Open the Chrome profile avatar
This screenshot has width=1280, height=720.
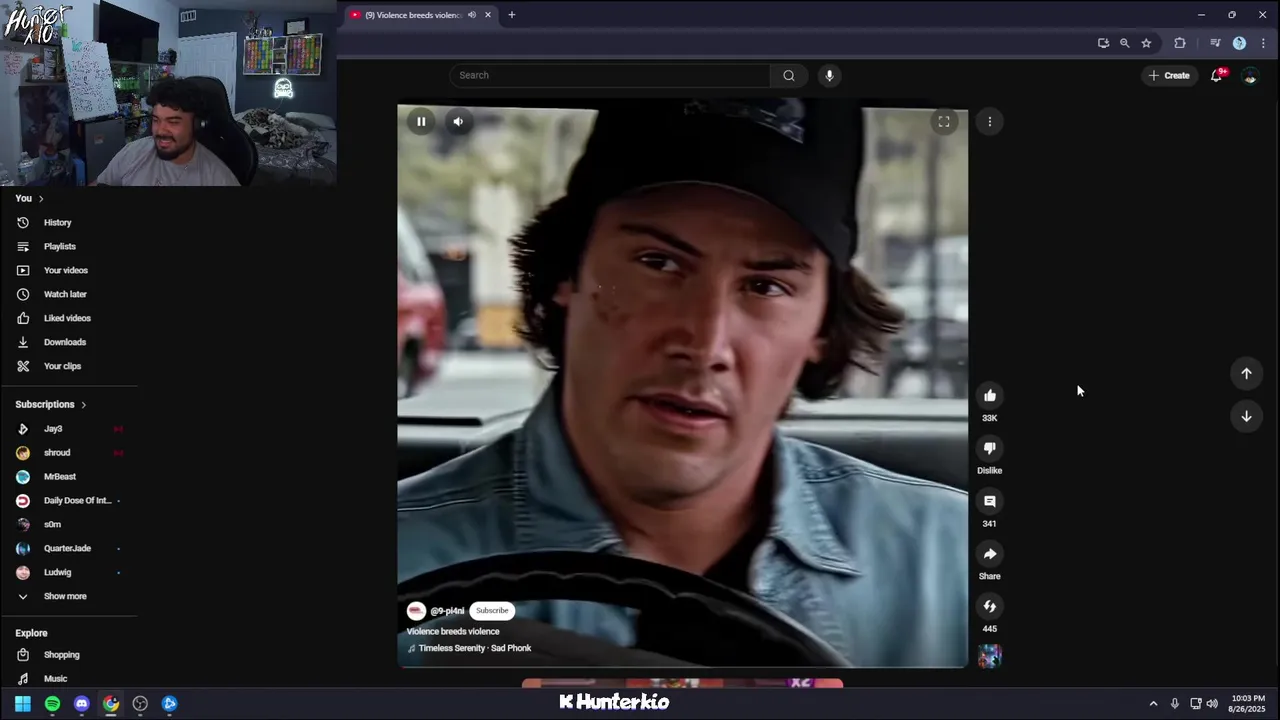pos(1239,43)
